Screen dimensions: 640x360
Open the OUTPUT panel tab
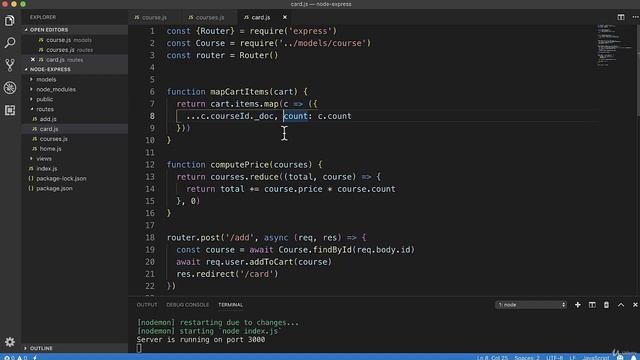coord(147,305)
